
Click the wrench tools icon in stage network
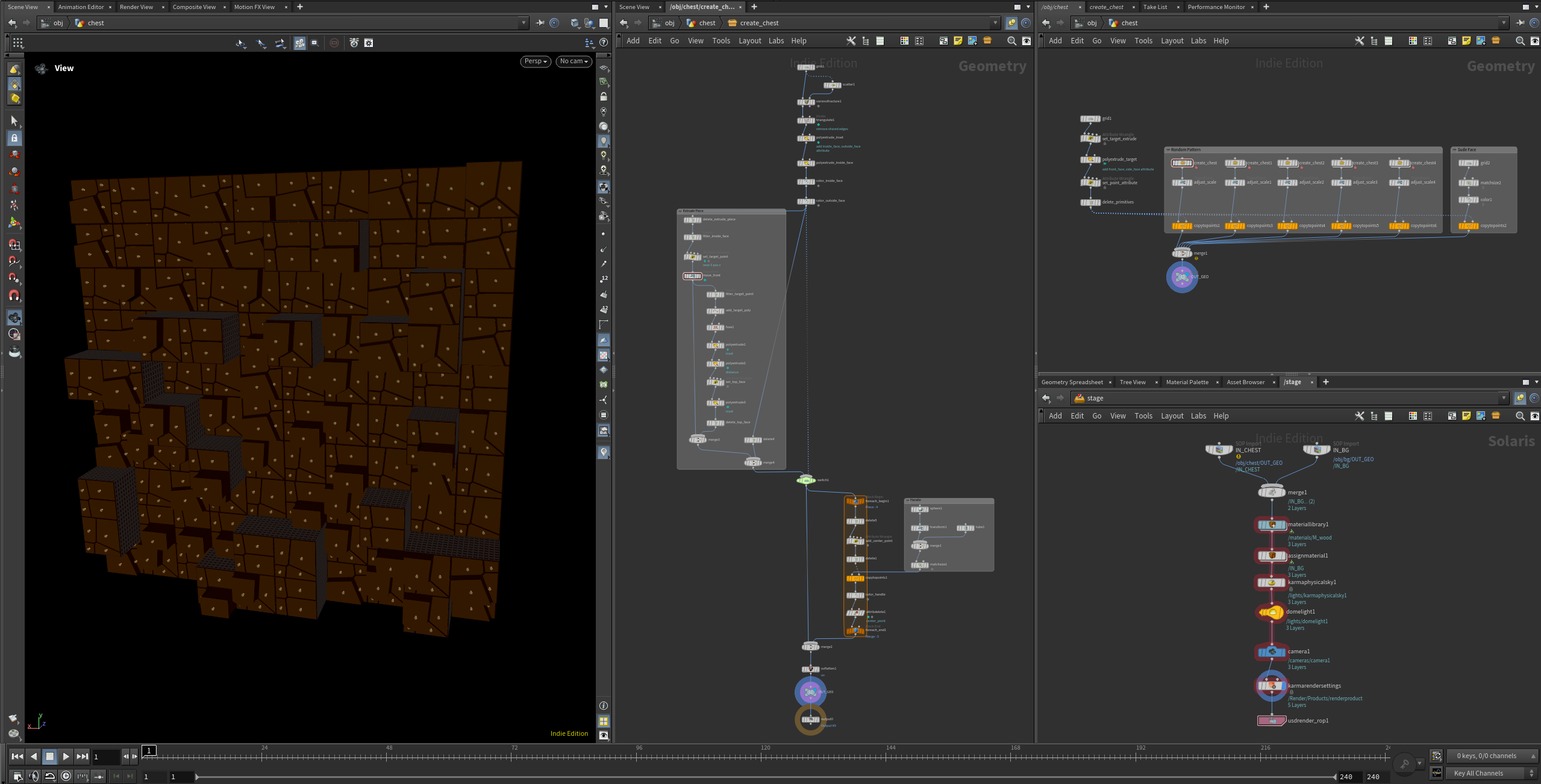point(1359,416)
